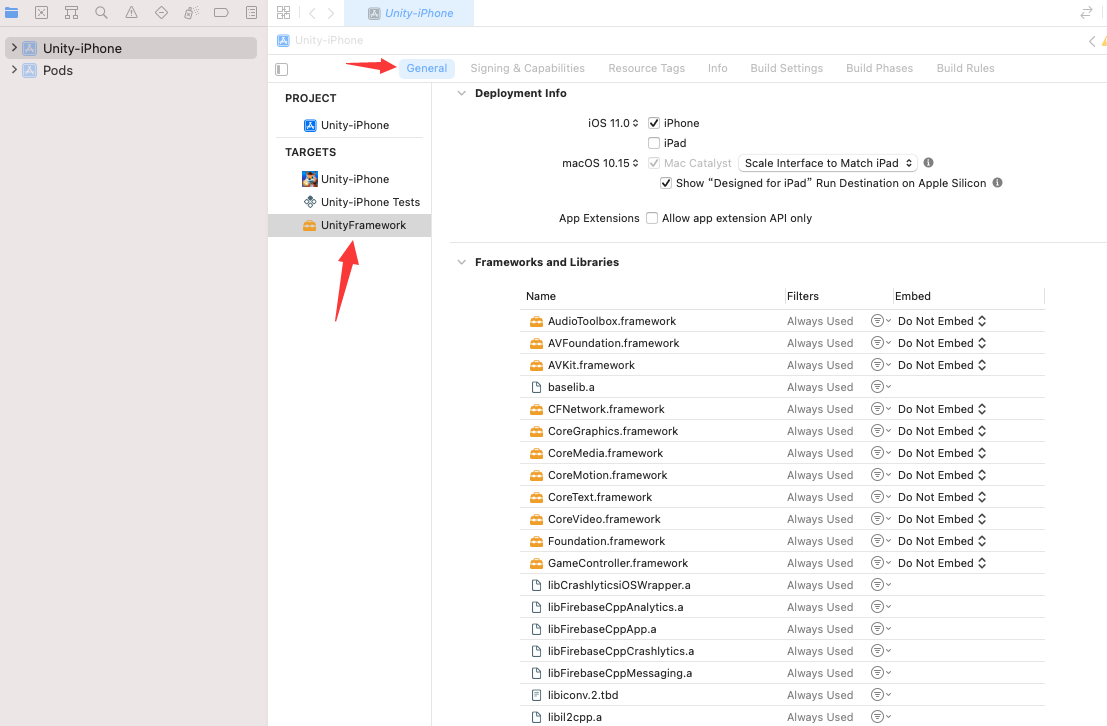
Task: Toggle the targets sidebar panel icon
Action: click(x=282, y=69)
